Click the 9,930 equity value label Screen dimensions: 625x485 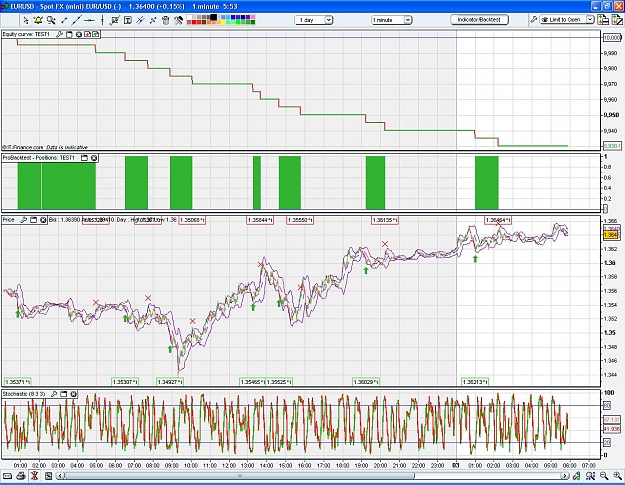click(x=612, y=146)
